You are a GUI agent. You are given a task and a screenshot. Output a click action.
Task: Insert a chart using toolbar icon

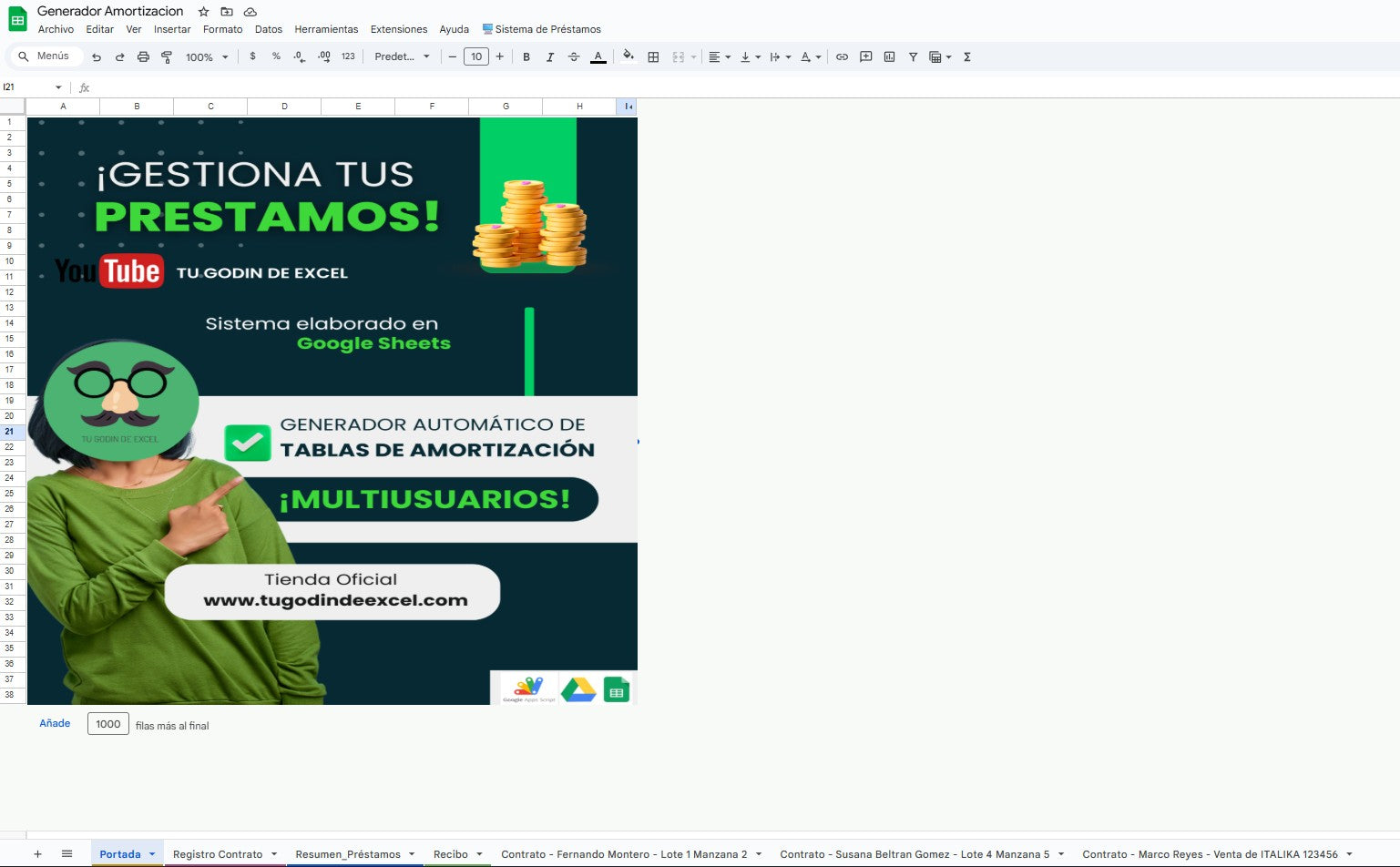889,57
